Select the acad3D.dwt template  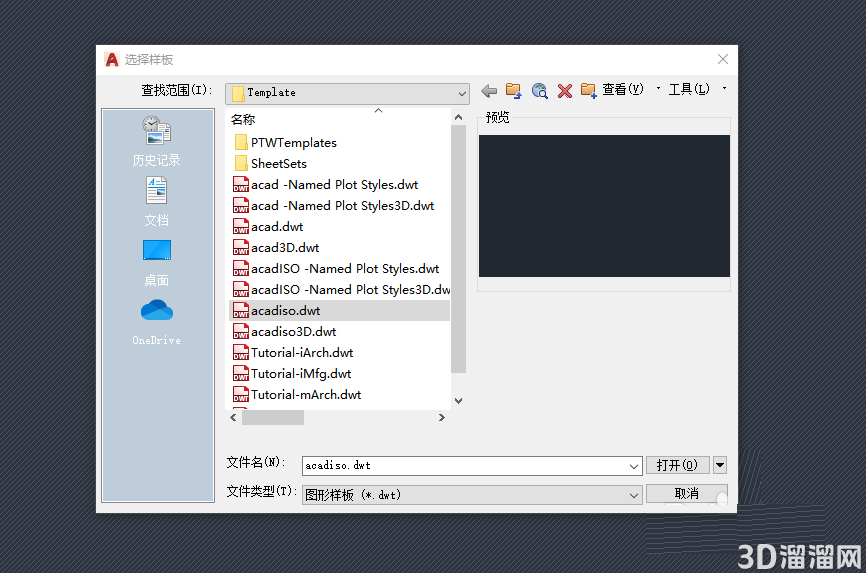pyautogui.click(x=285, y=248)
